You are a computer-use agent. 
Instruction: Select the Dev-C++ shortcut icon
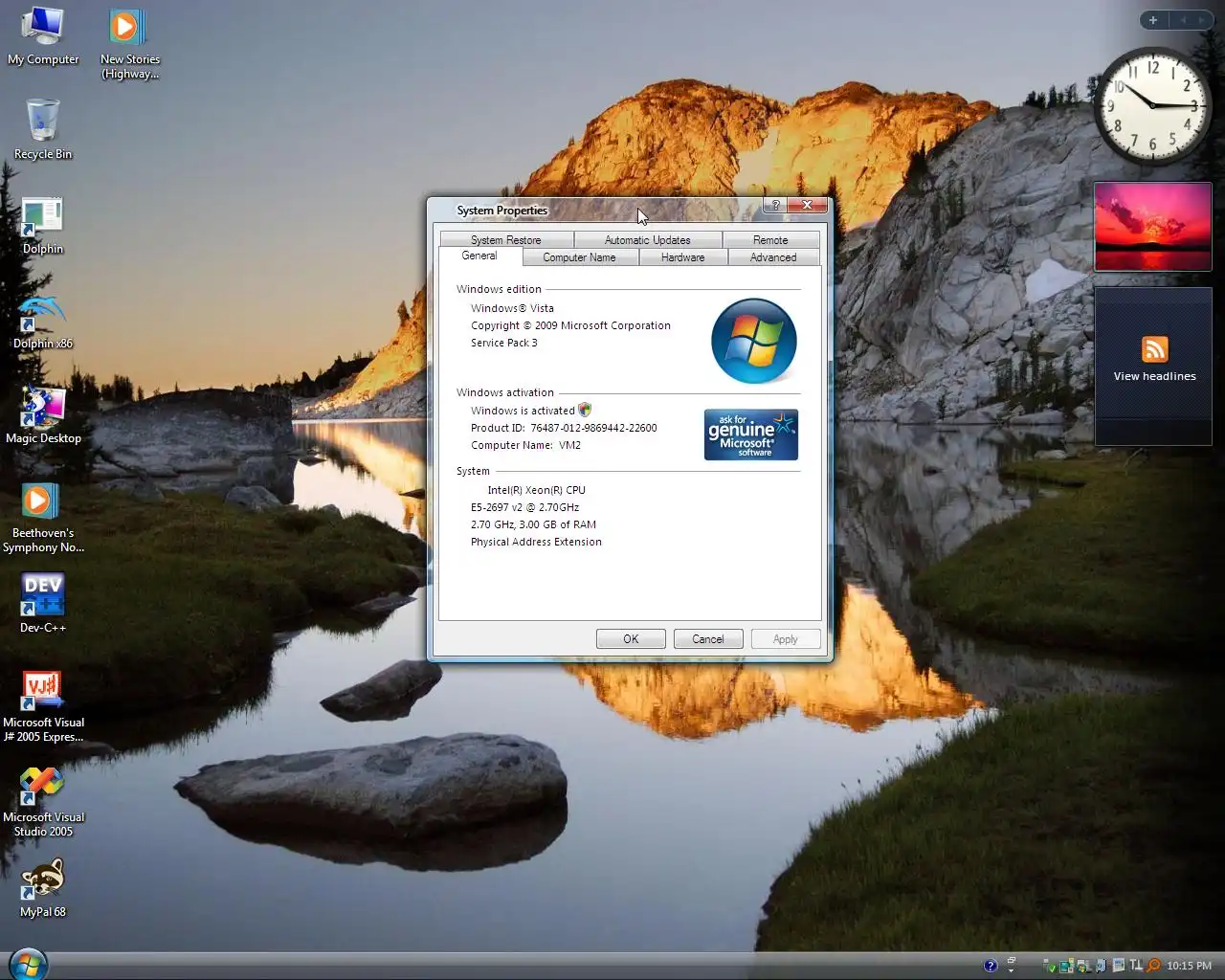43,603
